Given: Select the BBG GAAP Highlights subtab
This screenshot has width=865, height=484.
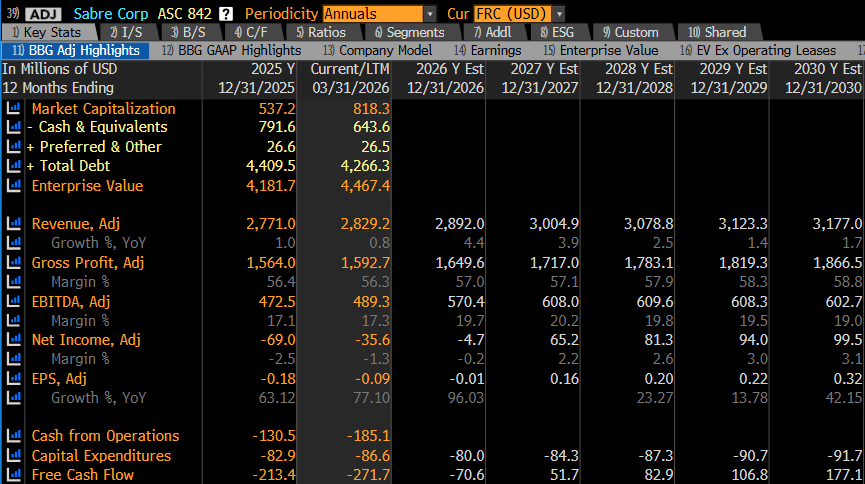Looking at the screenshot, I should 231,50.
